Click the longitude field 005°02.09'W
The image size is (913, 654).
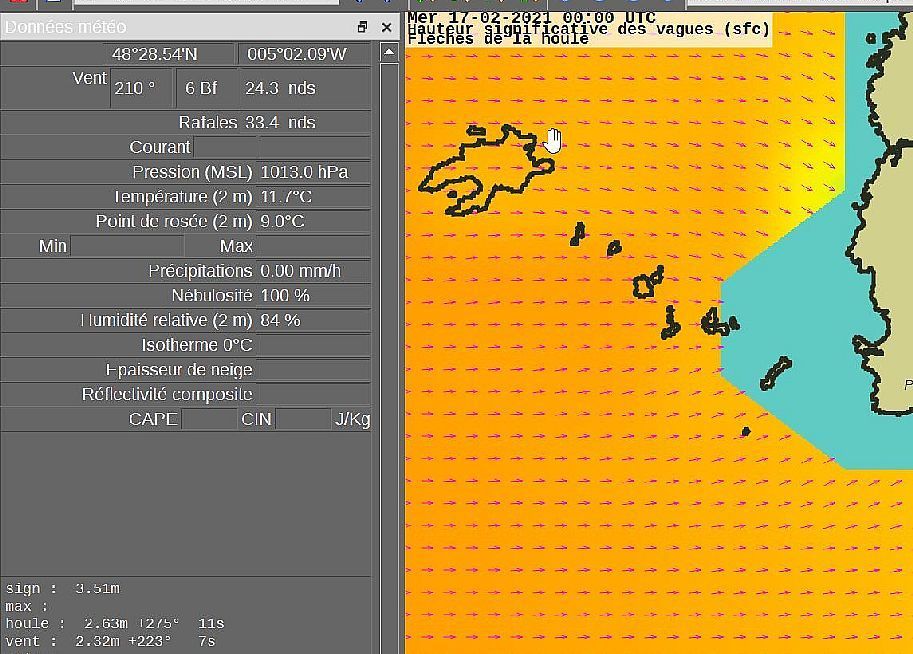point(303,54)
